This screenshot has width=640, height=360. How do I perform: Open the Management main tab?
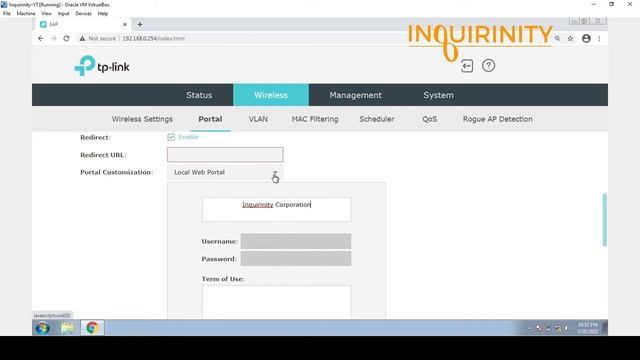click(356, 95)
